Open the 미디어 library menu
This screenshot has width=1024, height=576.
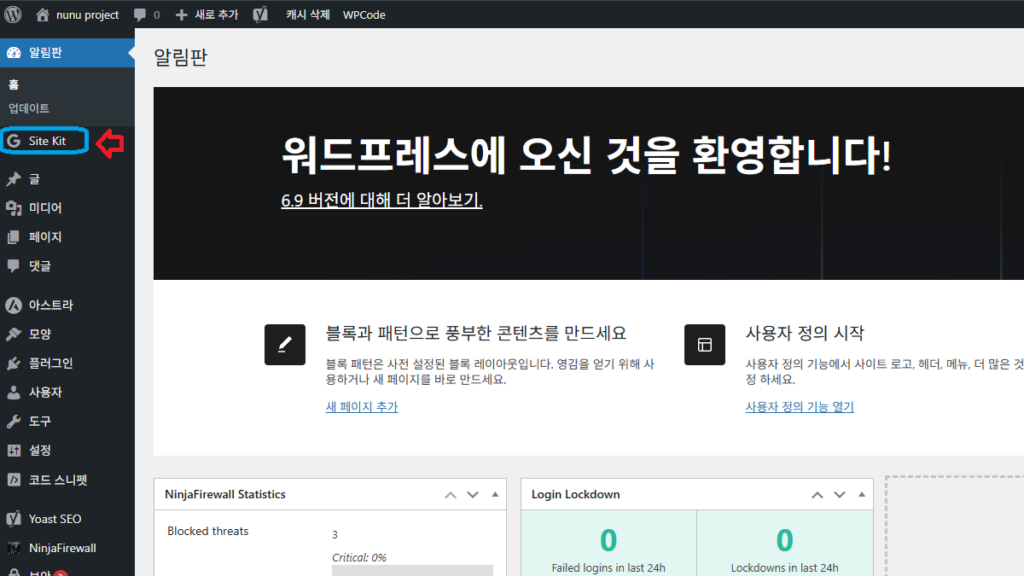[x=45, y=208]
